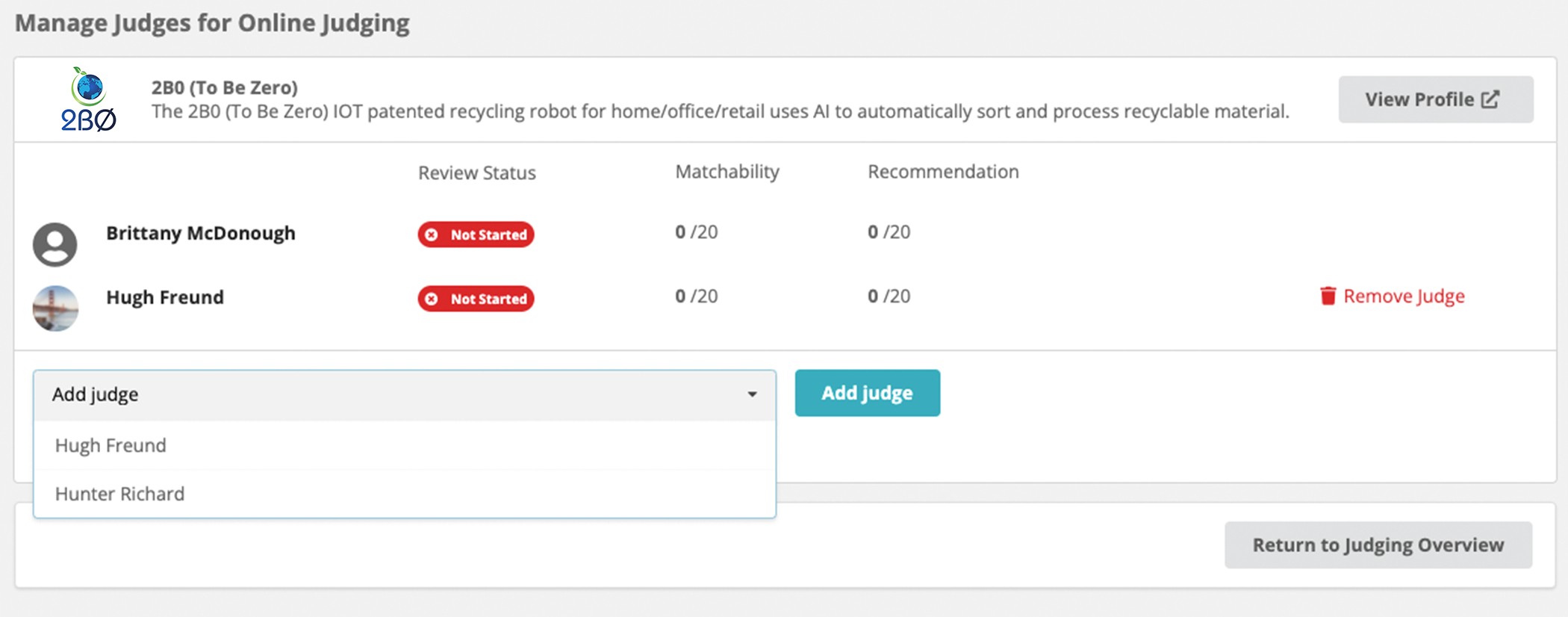Click the 2B0 company logo

[x=89, y=99]
